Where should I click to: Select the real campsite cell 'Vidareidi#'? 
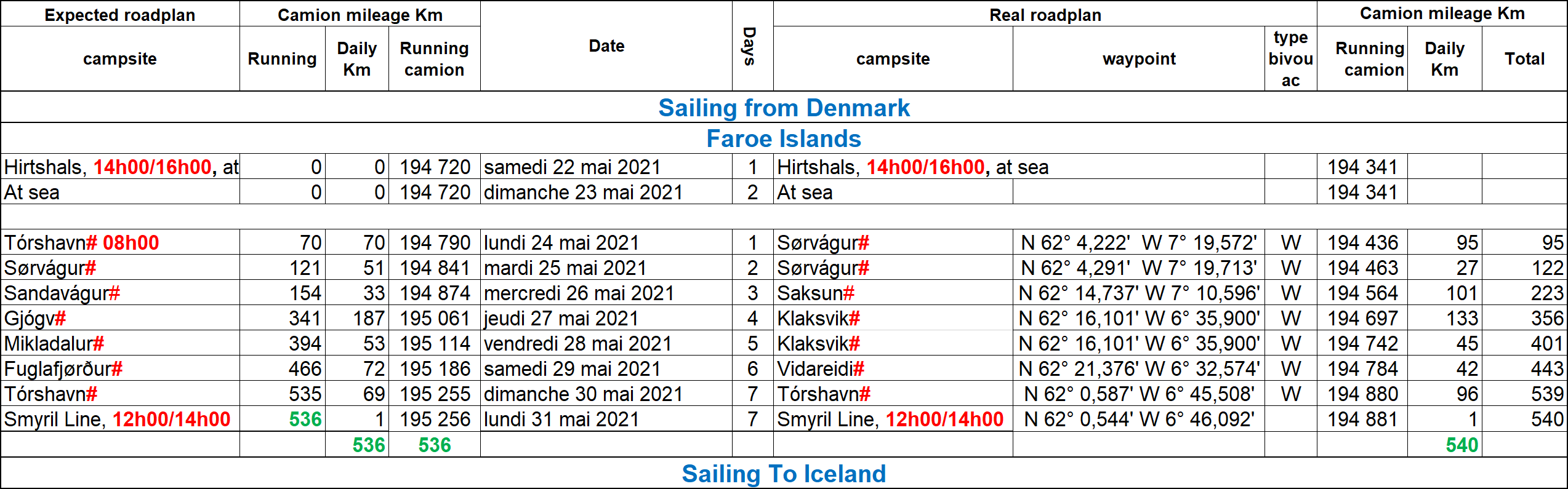(x=821, y=369)
